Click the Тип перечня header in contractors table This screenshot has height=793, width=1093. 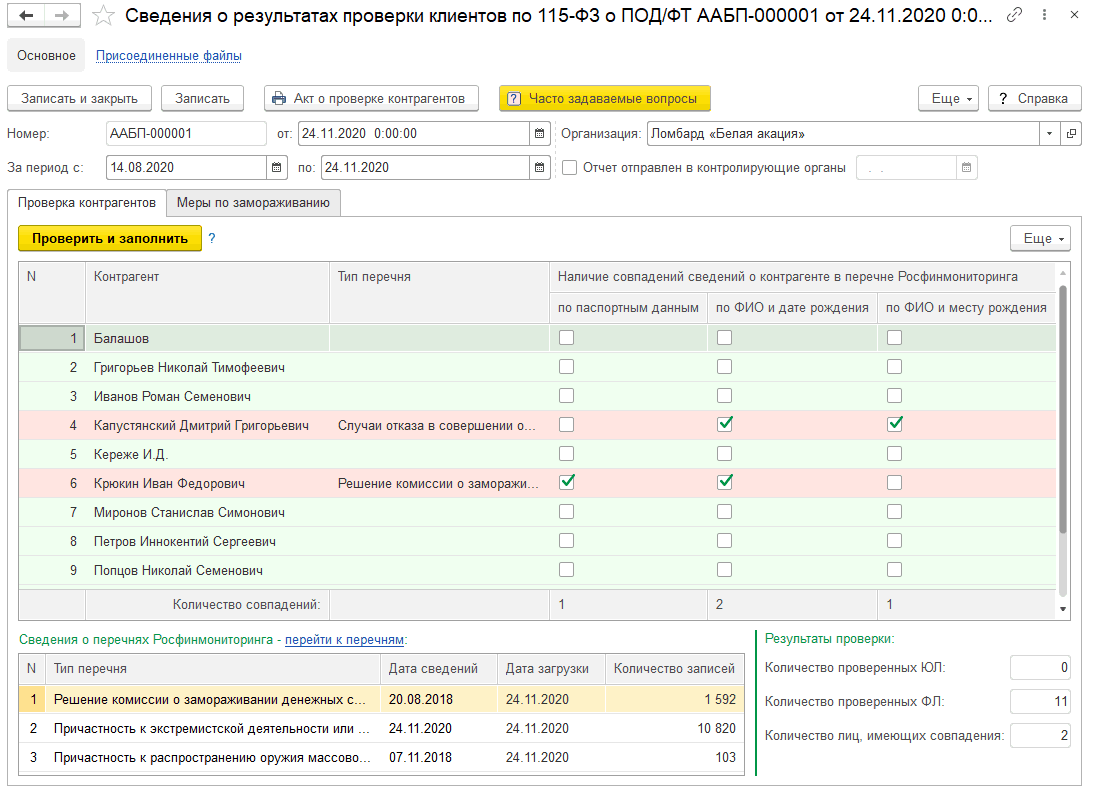click(x=439, y=292)
